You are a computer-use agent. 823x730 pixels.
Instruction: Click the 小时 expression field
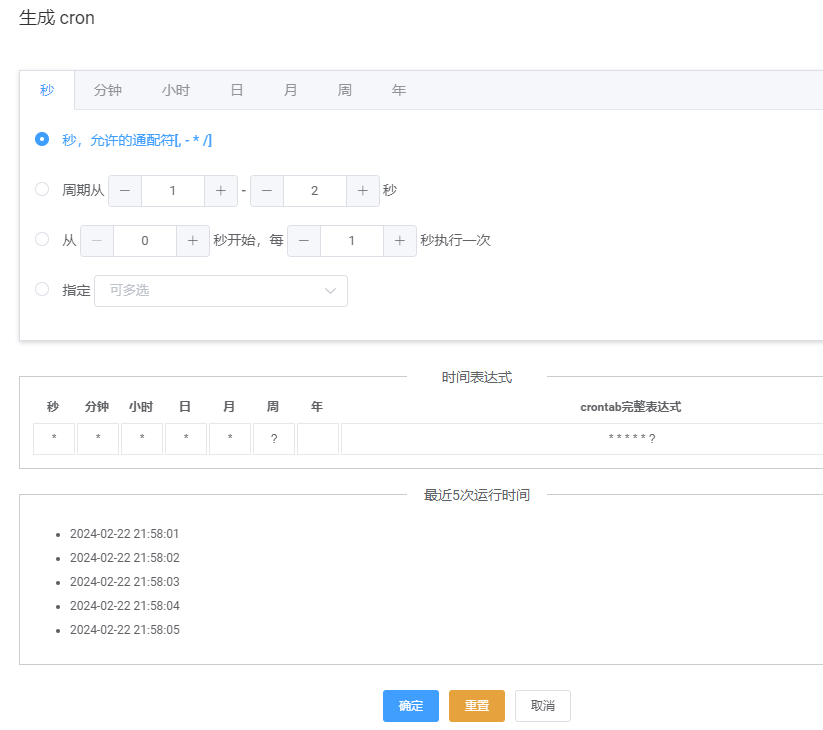(142, 439)
